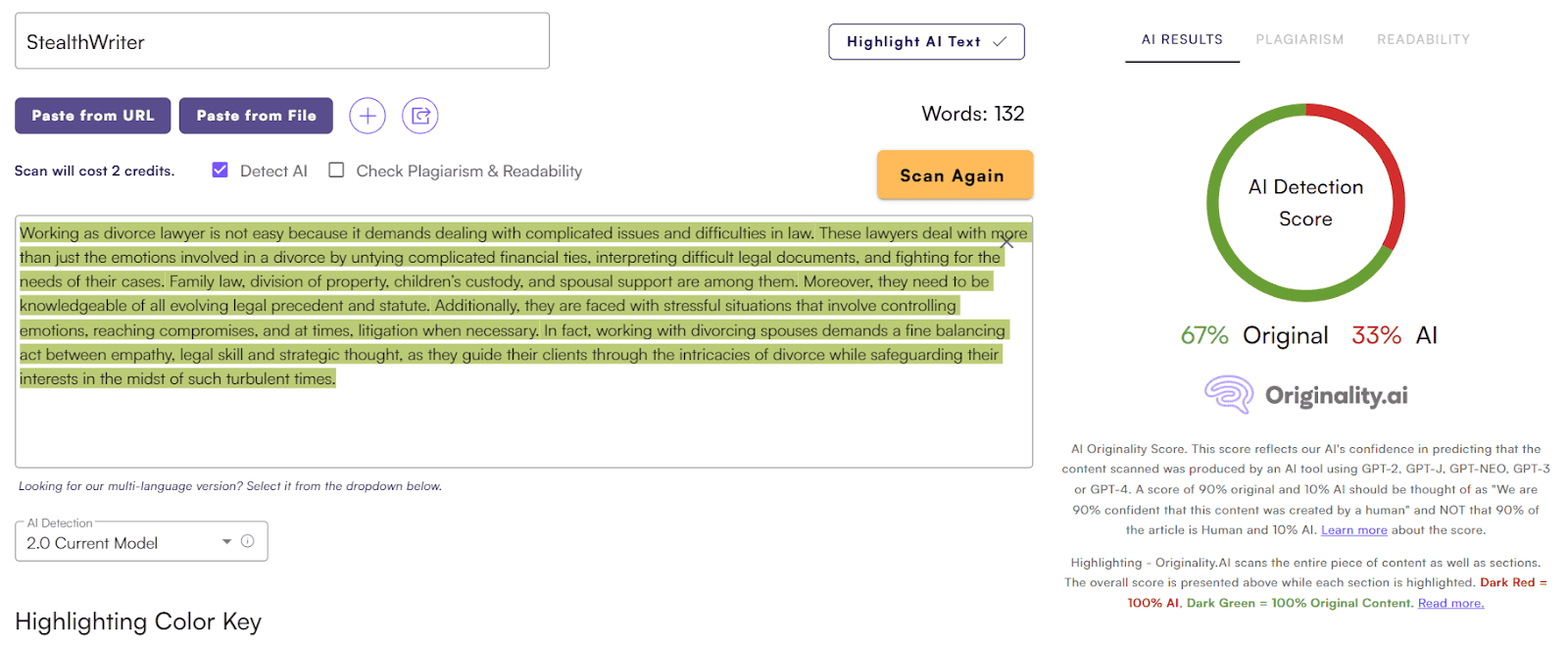Viewport: 1568px width, 646px height.
Task: Click the Originality.ai brain logo
Action: pyautogui.click(x=1229, y=395)
